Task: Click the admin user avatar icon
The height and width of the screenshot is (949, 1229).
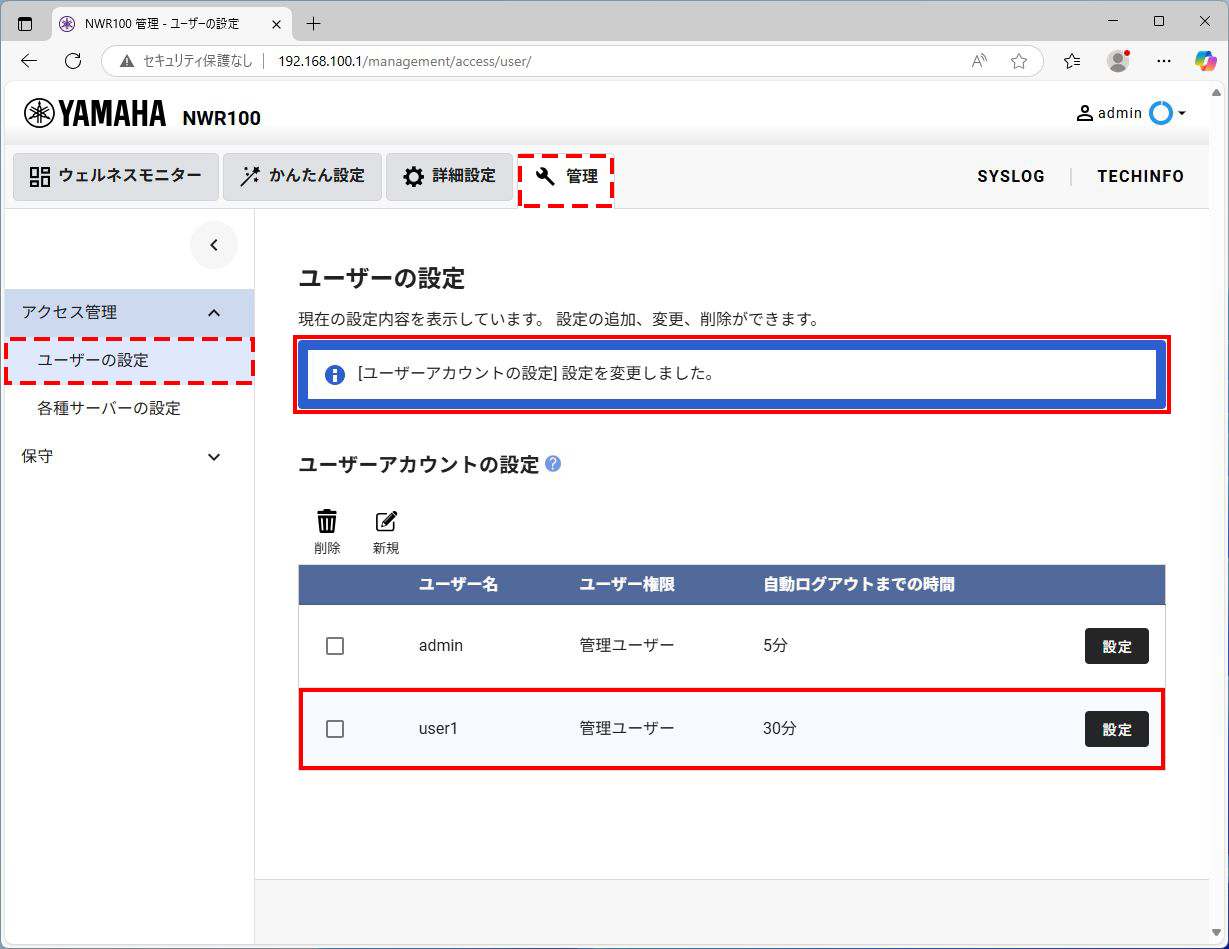Action: click(1084, 113)
